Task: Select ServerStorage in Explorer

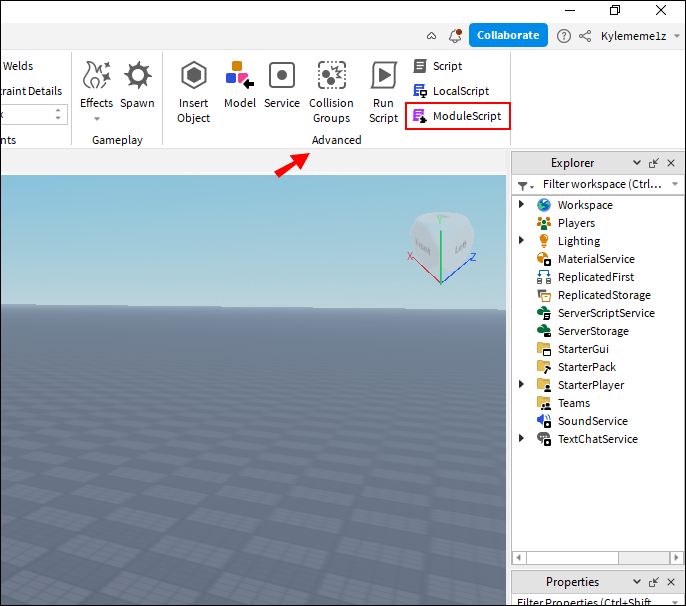Action: pyautogui.click(x=593, y=331)
